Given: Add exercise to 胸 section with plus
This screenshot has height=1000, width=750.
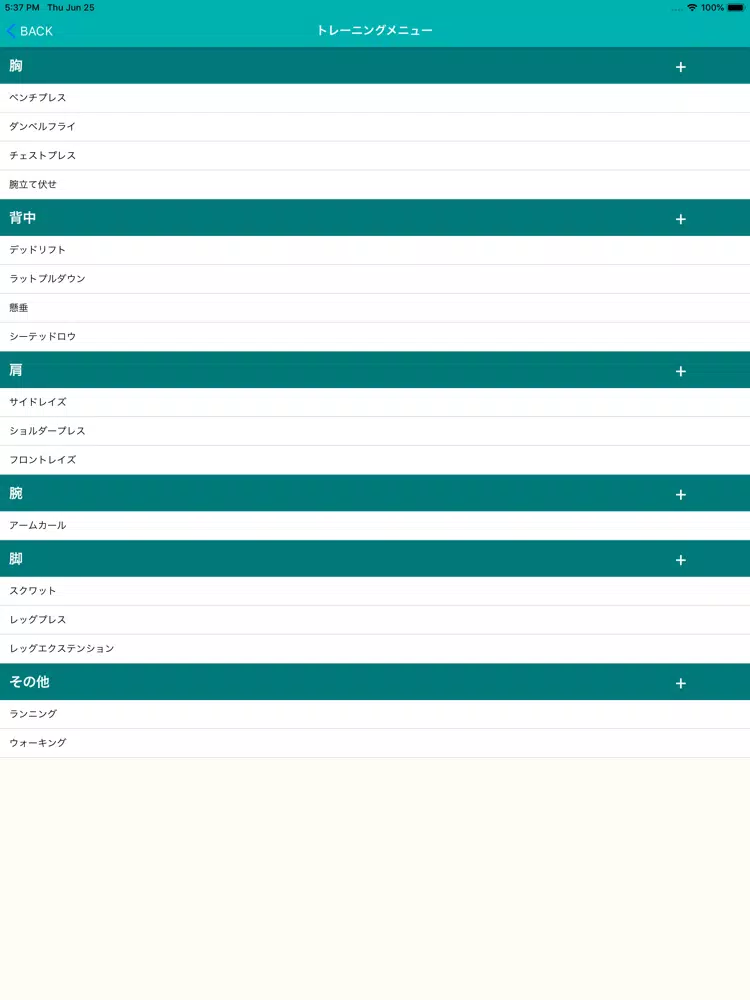Looking at the screenshot, I should [680, 67].
